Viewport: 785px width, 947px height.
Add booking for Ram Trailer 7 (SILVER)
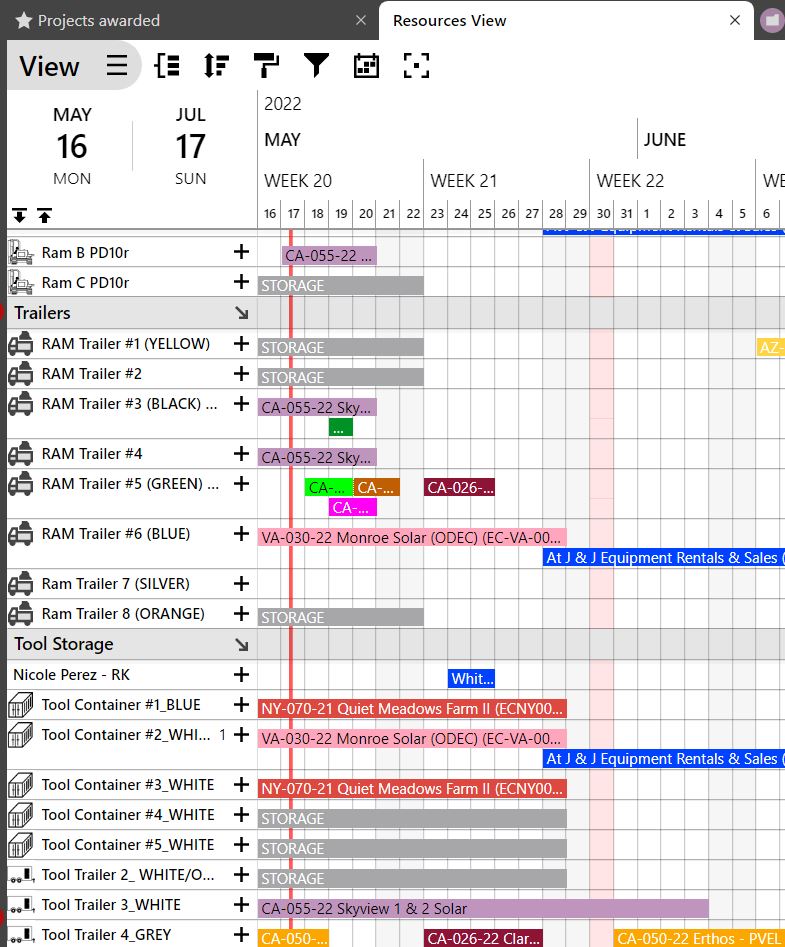click(241, 583)
